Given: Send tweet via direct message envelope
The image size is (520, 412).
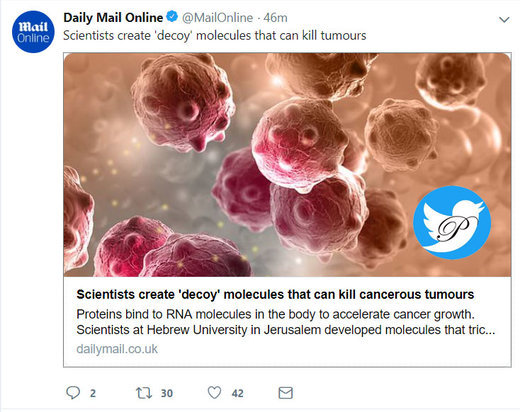Looking at the screenshot, I should (x=286, y=393).
